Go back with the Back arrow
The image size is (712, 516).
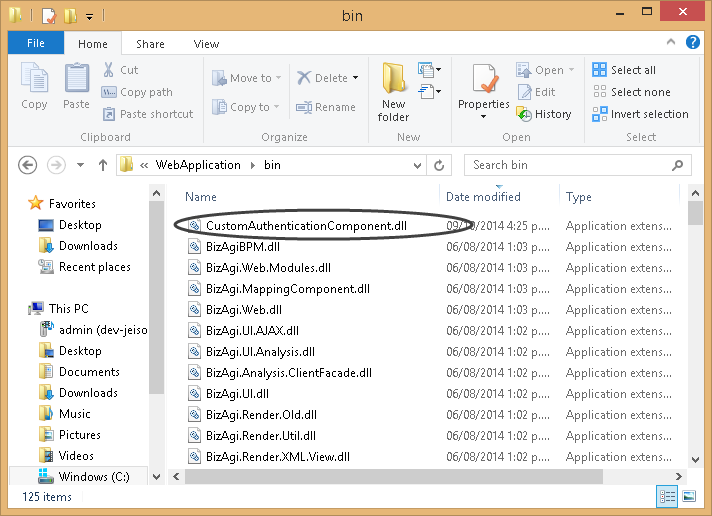coord(28,165)
